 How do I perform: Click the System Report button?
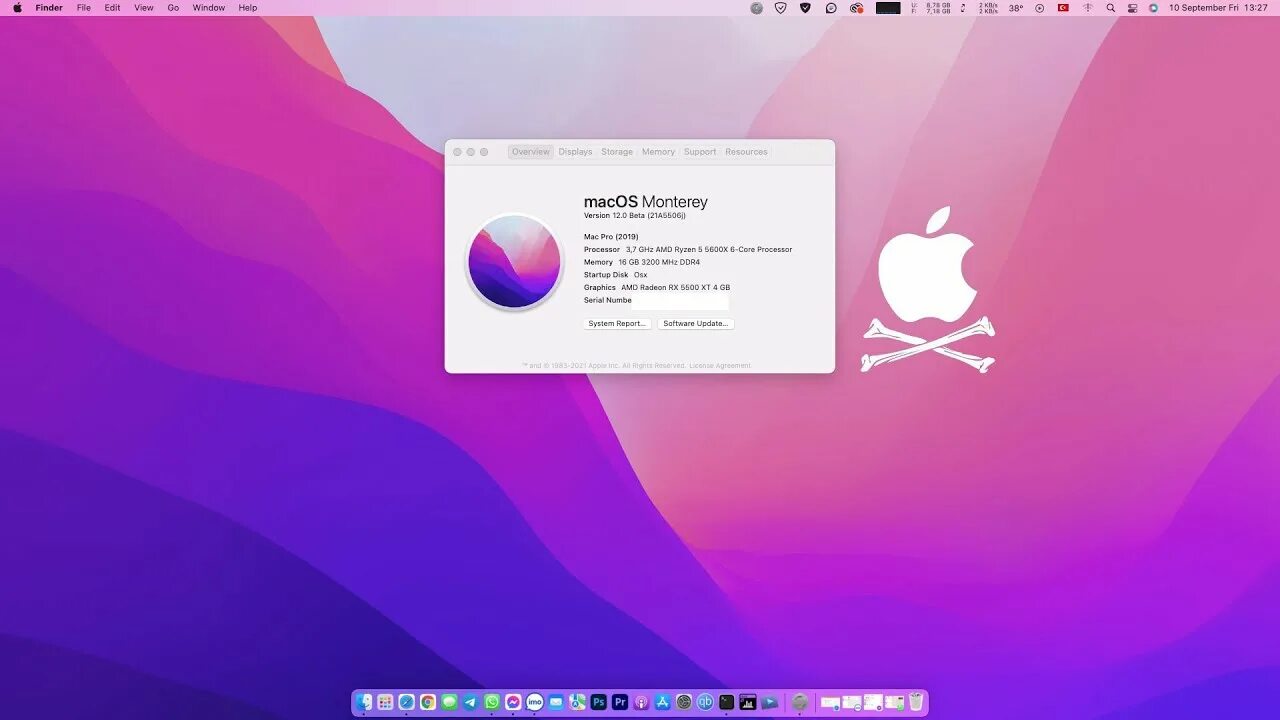(x=617, y=323)
